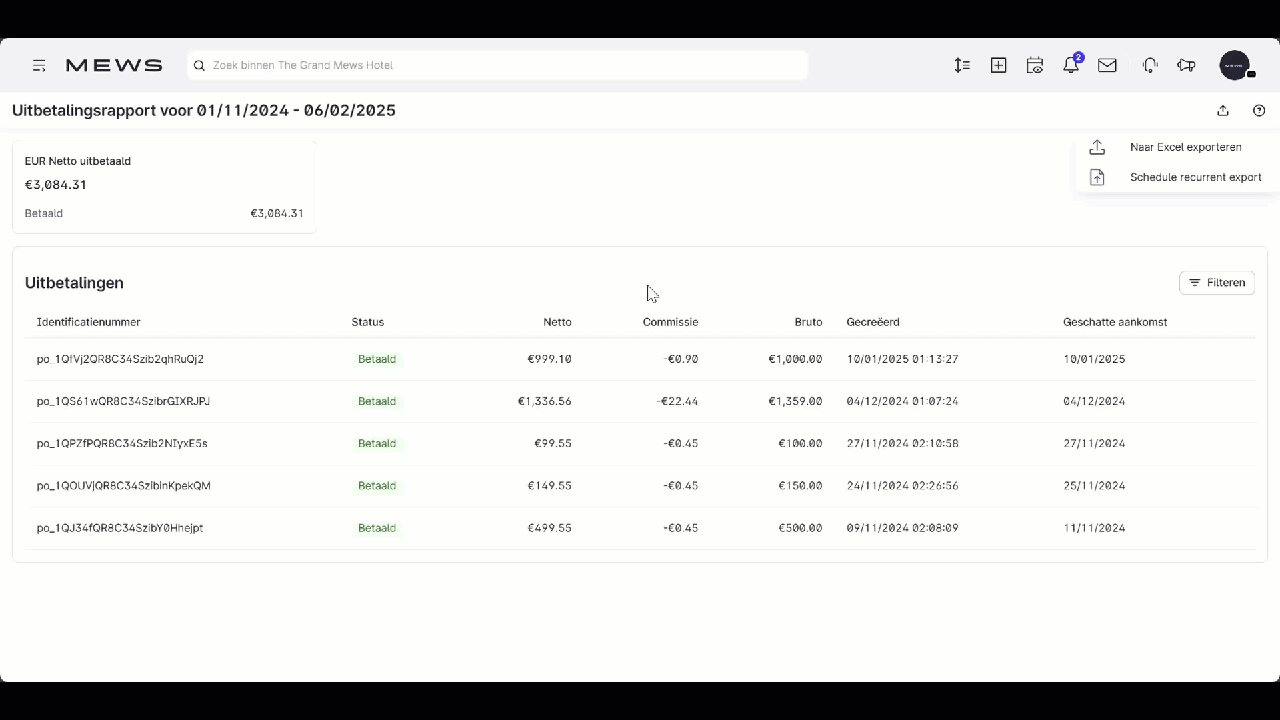
Task: Open the mail envelope icon
Action: (x=1107, y=65)
